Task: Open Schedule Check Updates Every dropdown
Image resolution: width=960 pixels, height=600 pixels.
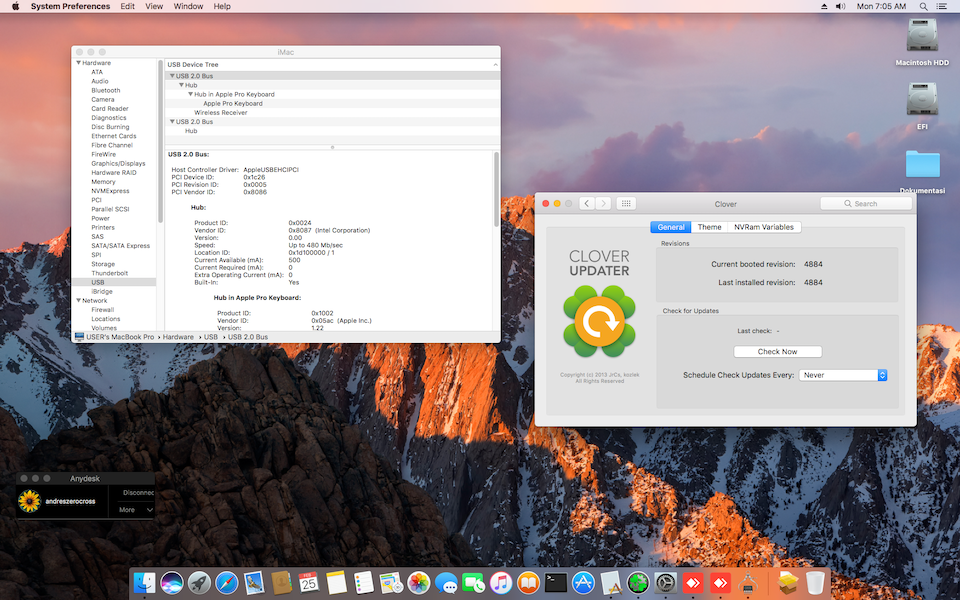Action: pyautogui.click(x=842, y=375)
